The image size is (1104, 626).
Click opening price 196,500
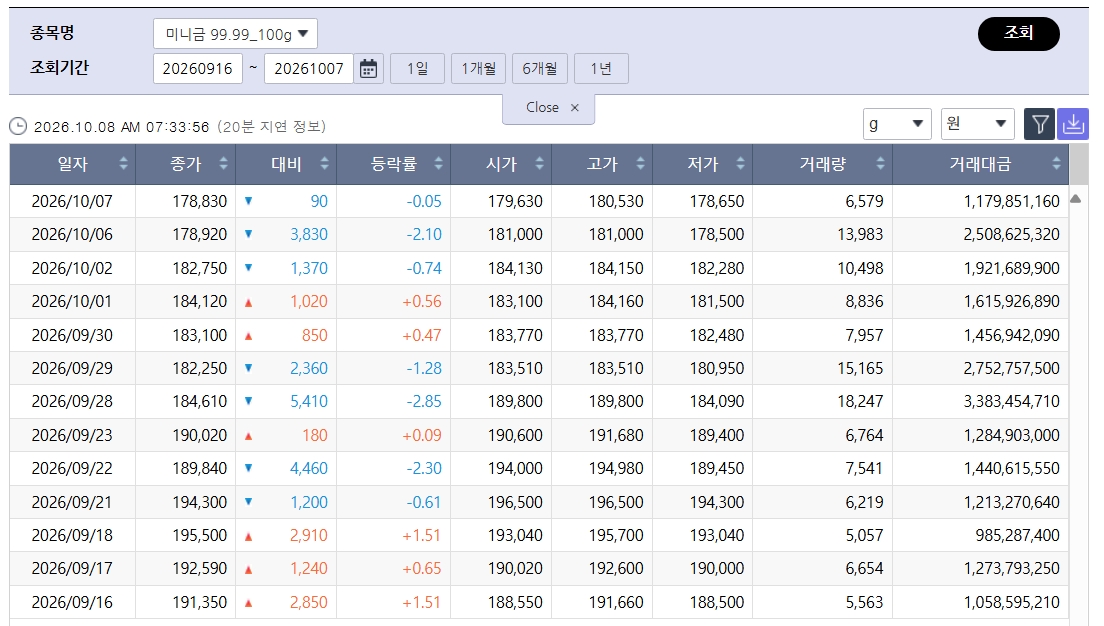tap(515, 502)
